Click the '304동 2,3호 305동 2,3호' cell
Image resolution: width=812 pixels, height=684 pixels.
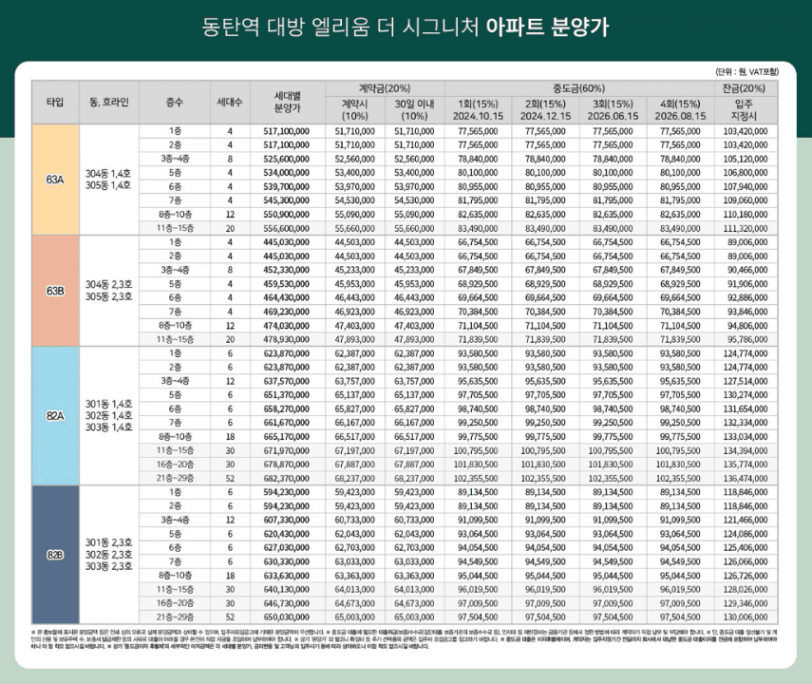coord(109,291)
